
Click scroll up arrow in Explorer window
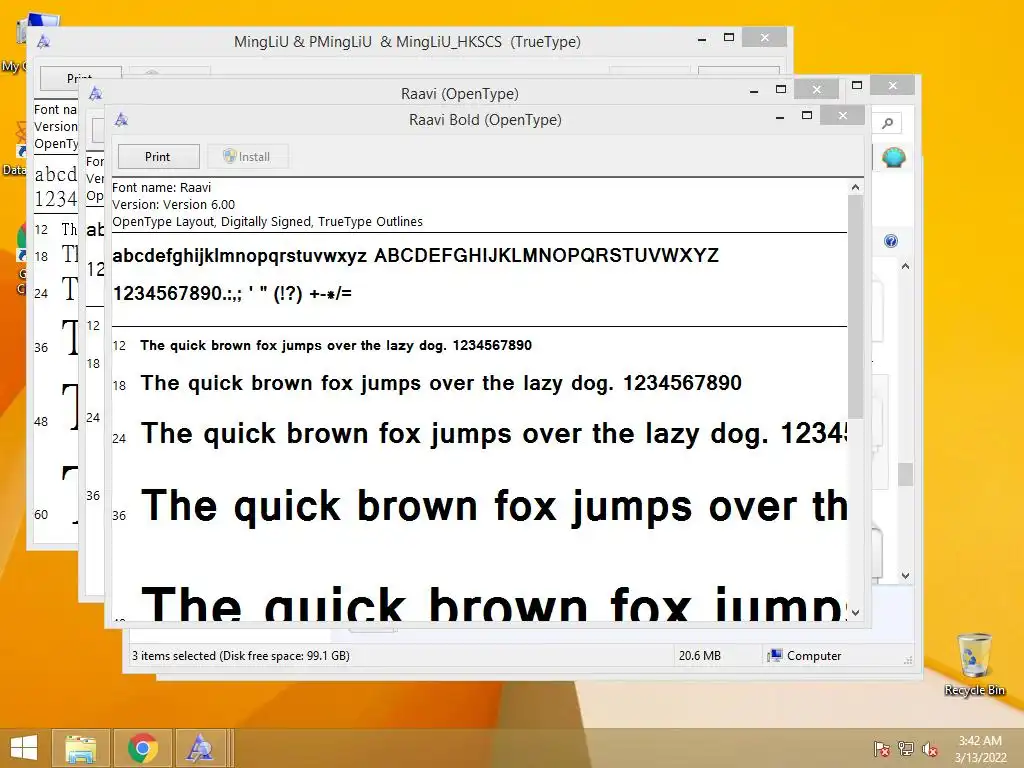coord(905,266)
